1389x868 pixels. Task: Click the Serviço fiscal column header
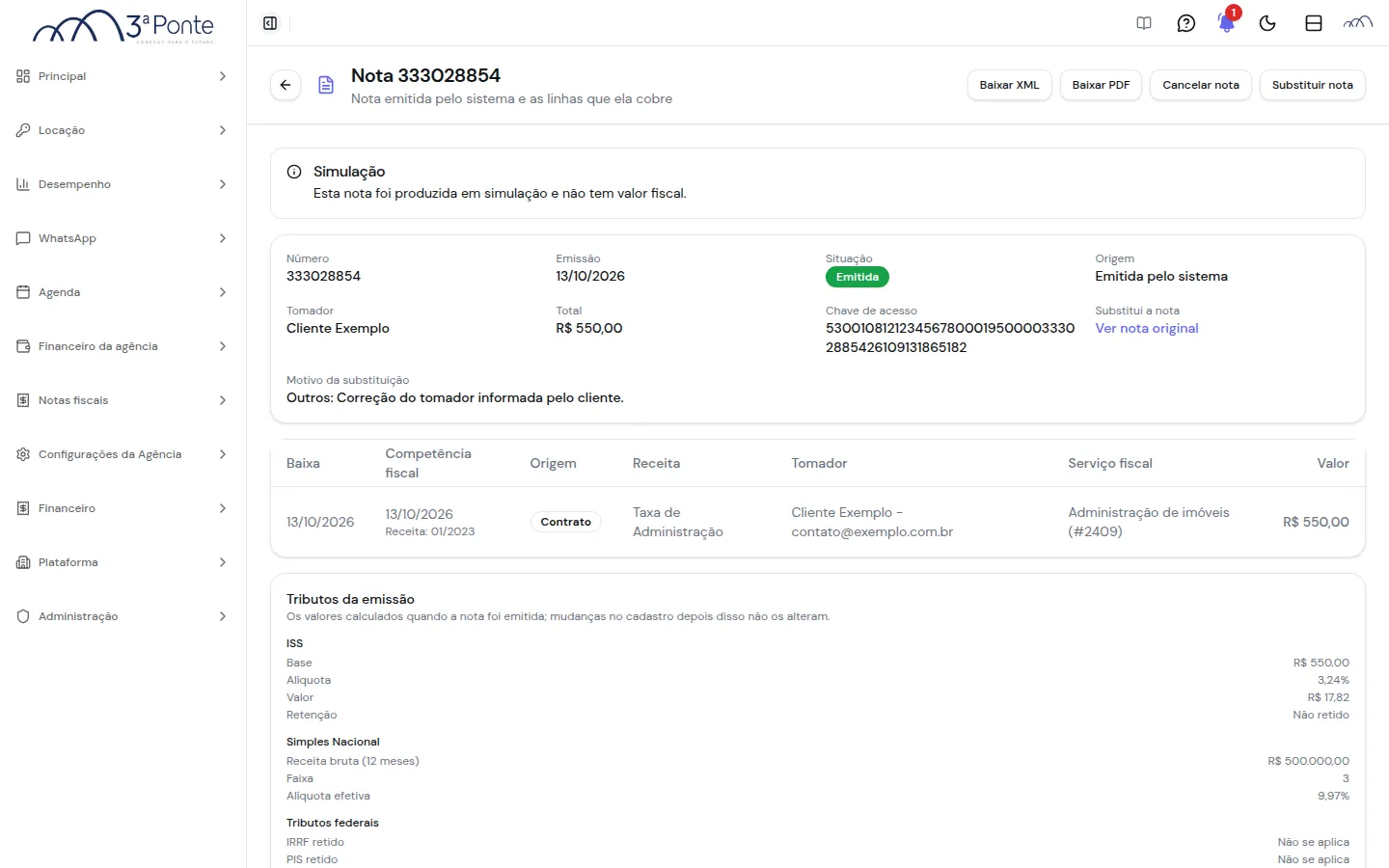pos(1110,463)
